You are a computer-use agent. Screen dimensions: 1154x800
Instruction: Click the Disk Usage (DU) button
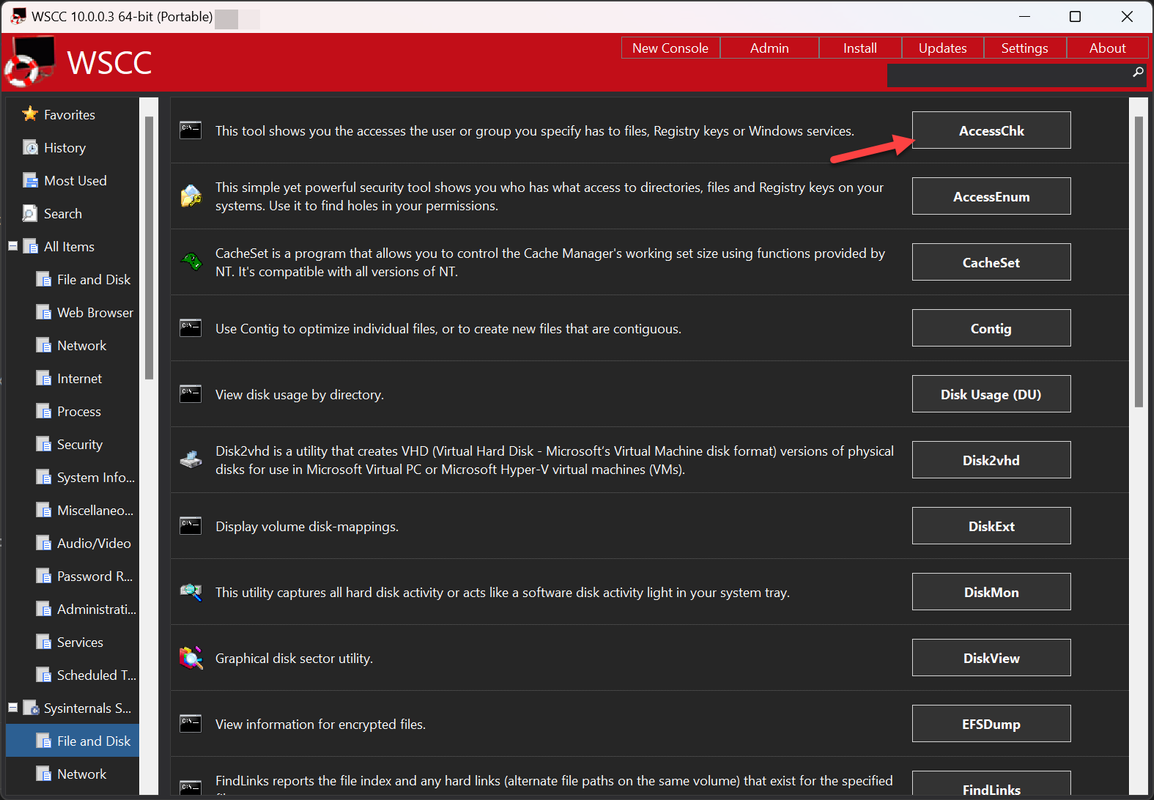click(991, 394)
